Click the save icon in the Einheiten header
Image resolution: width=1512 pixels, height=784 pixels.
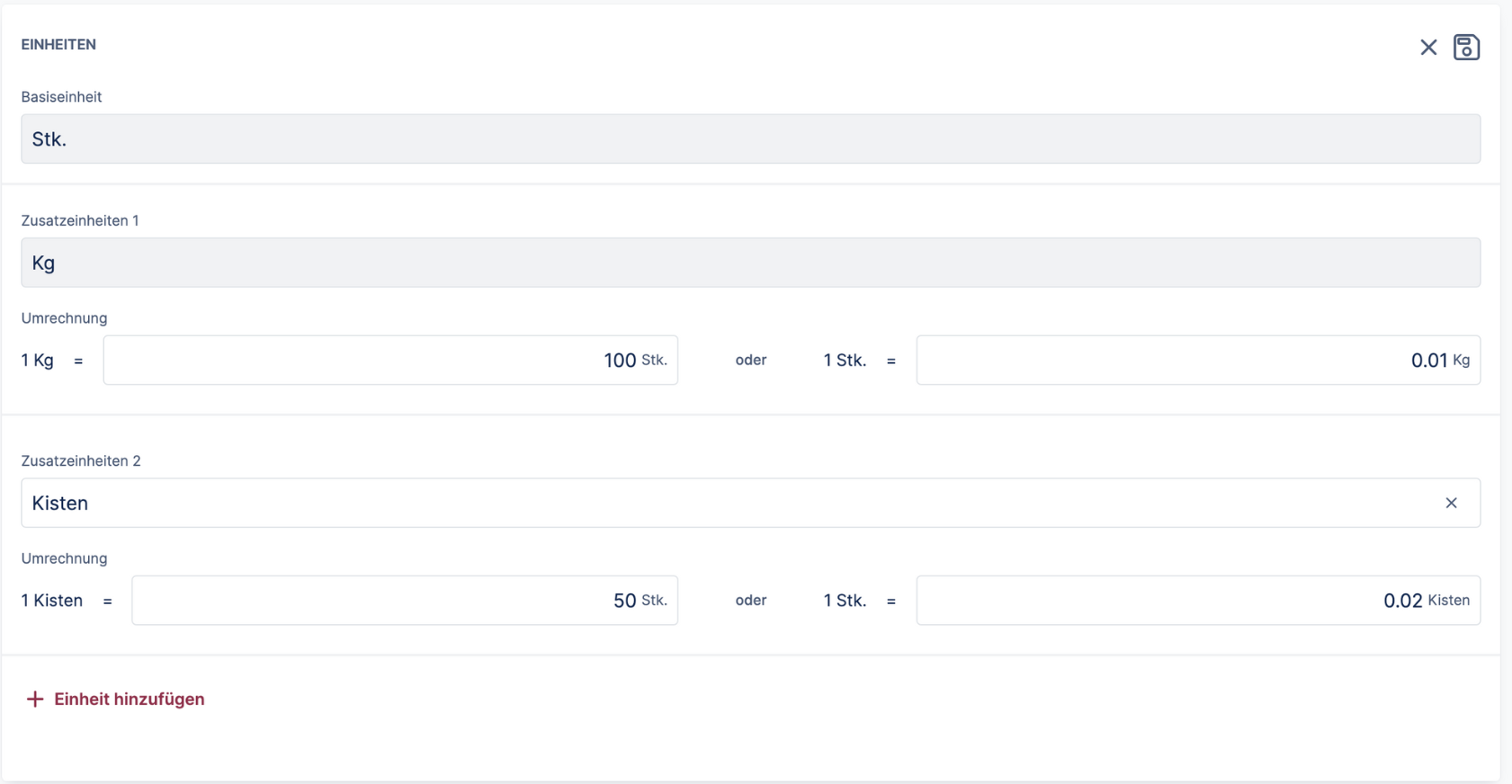pos(1466,47)
